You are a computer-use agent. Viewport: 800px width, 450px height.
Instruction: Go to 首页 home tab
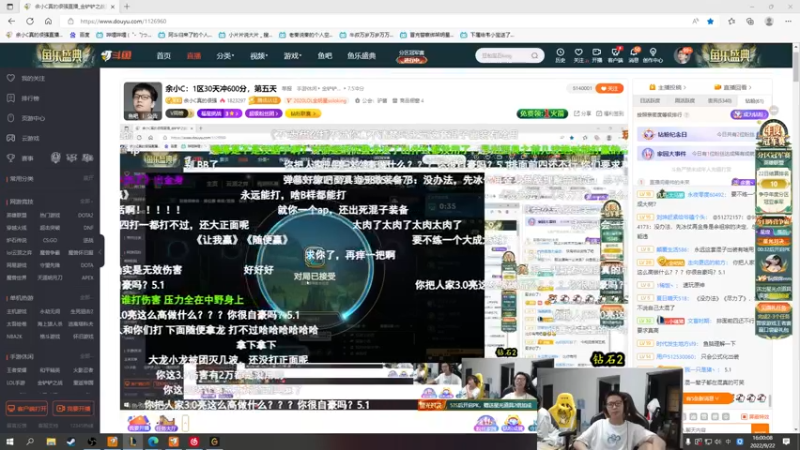(163, 56)
